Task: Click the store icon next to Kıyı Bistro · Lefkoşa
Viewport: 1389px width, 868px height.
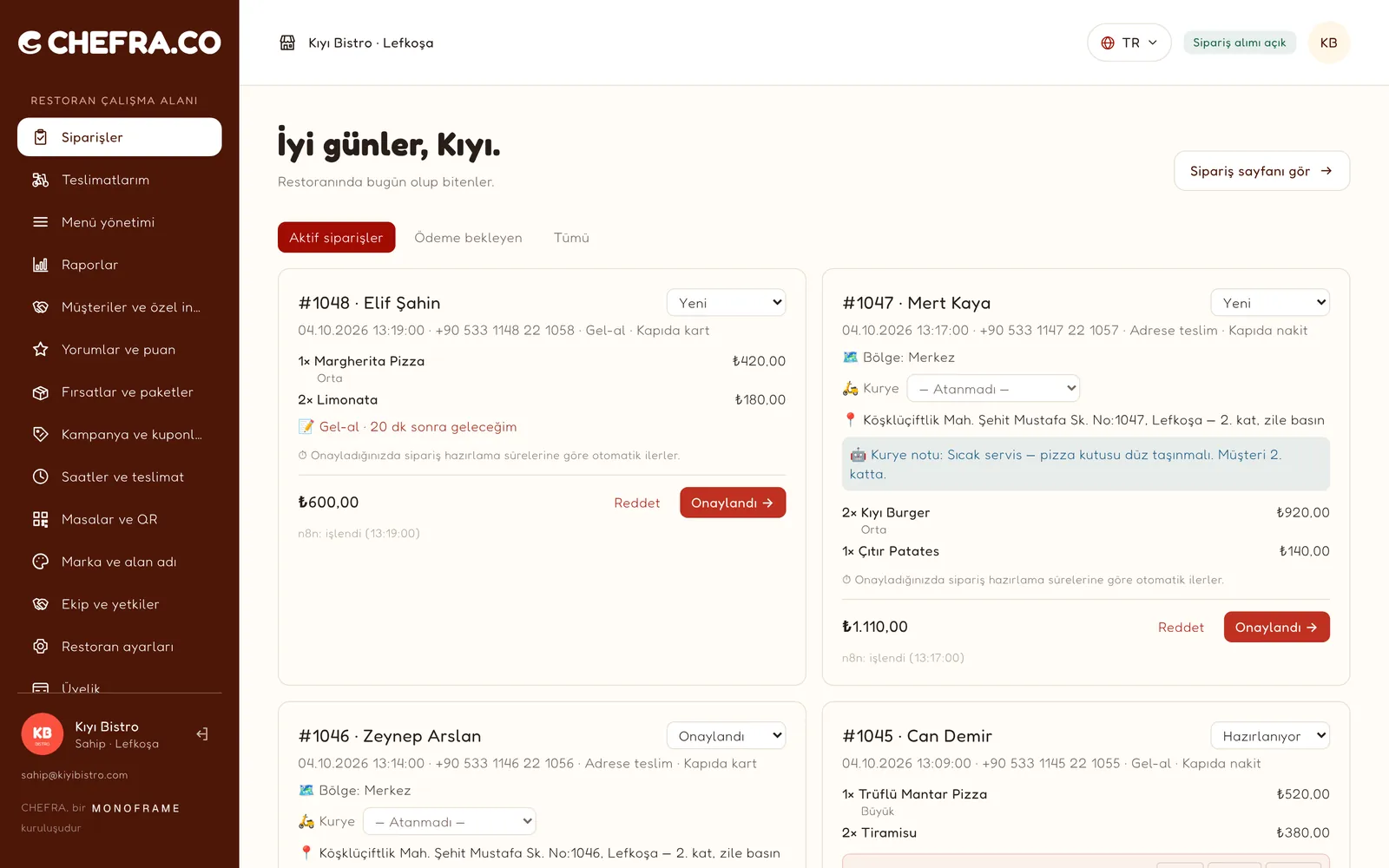Action: coord(287,43)
